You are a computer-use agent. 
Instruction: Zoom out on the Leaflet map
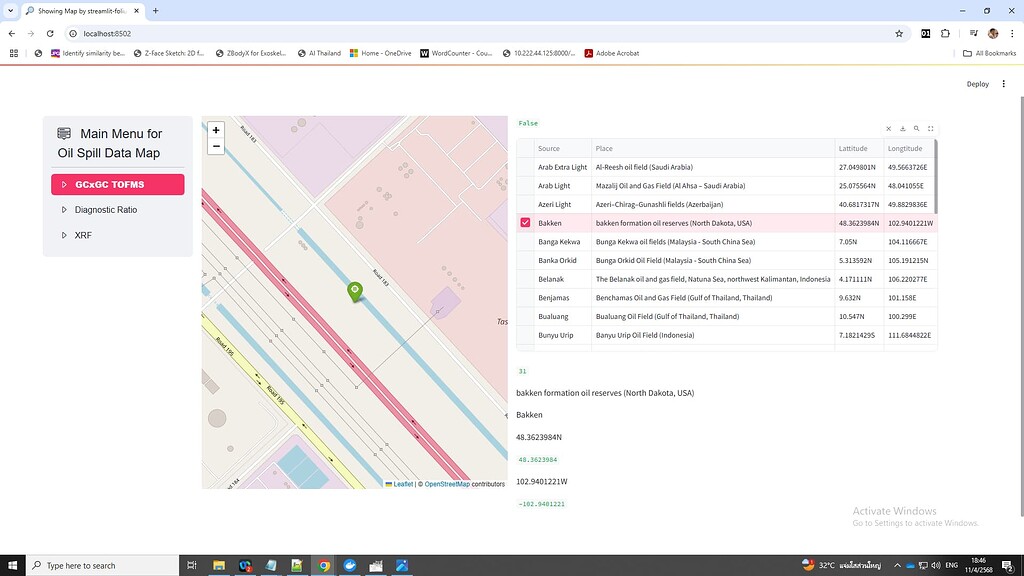[216, 146]
